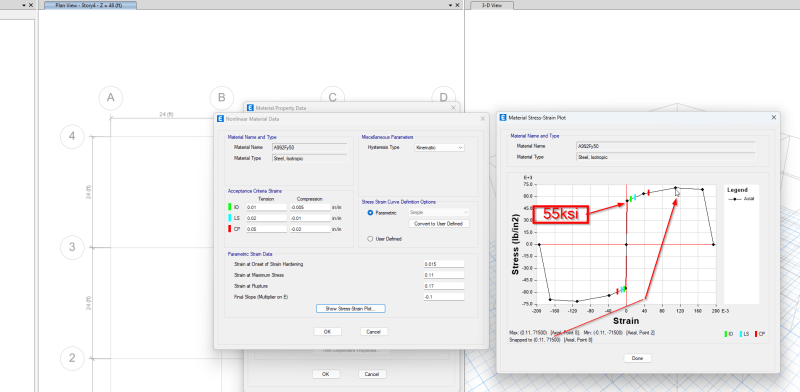Switch to the 3-D View tab

click(492, 5)
